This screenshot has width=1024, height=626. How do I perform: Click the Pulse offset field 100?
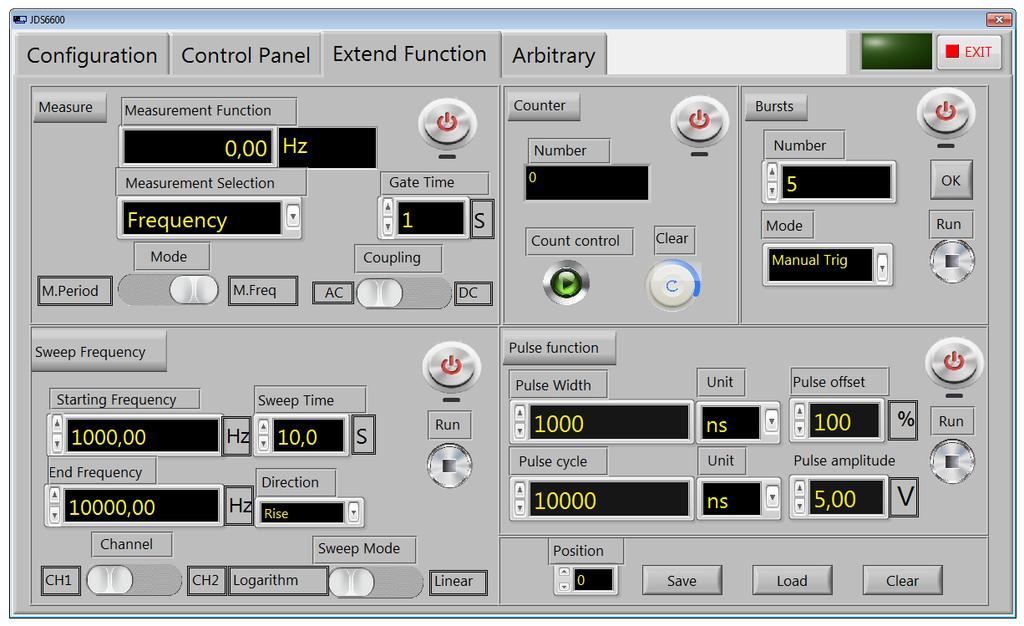pos(844,421)
